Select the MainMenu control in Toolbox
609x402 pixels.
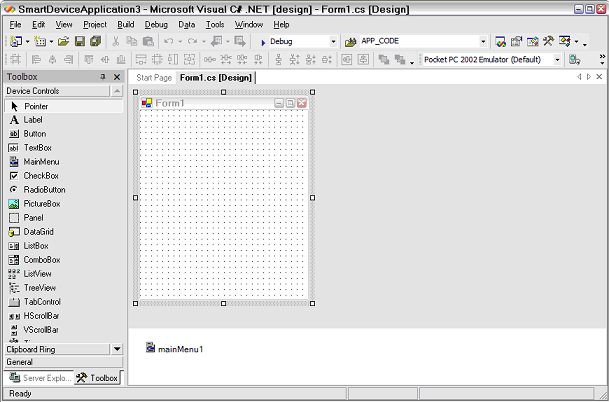pos(64,162)
